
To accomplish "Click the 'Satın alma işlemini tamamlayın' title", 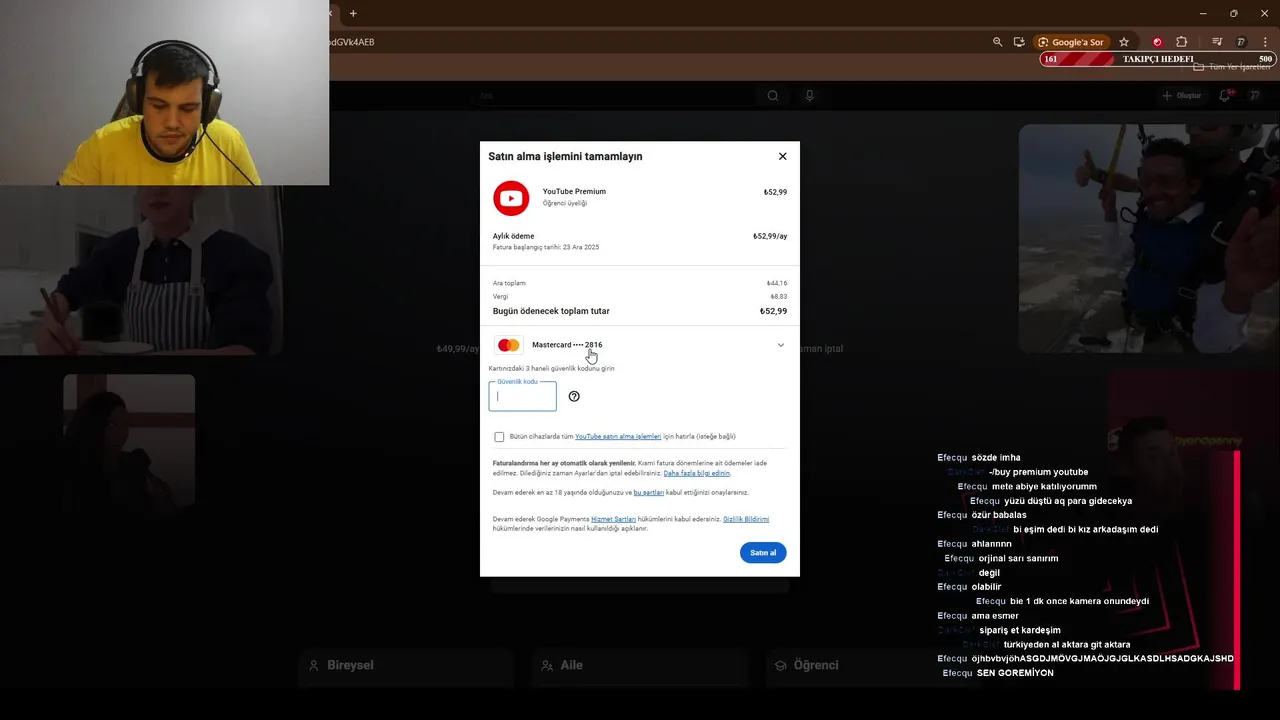I will (565, 156).
